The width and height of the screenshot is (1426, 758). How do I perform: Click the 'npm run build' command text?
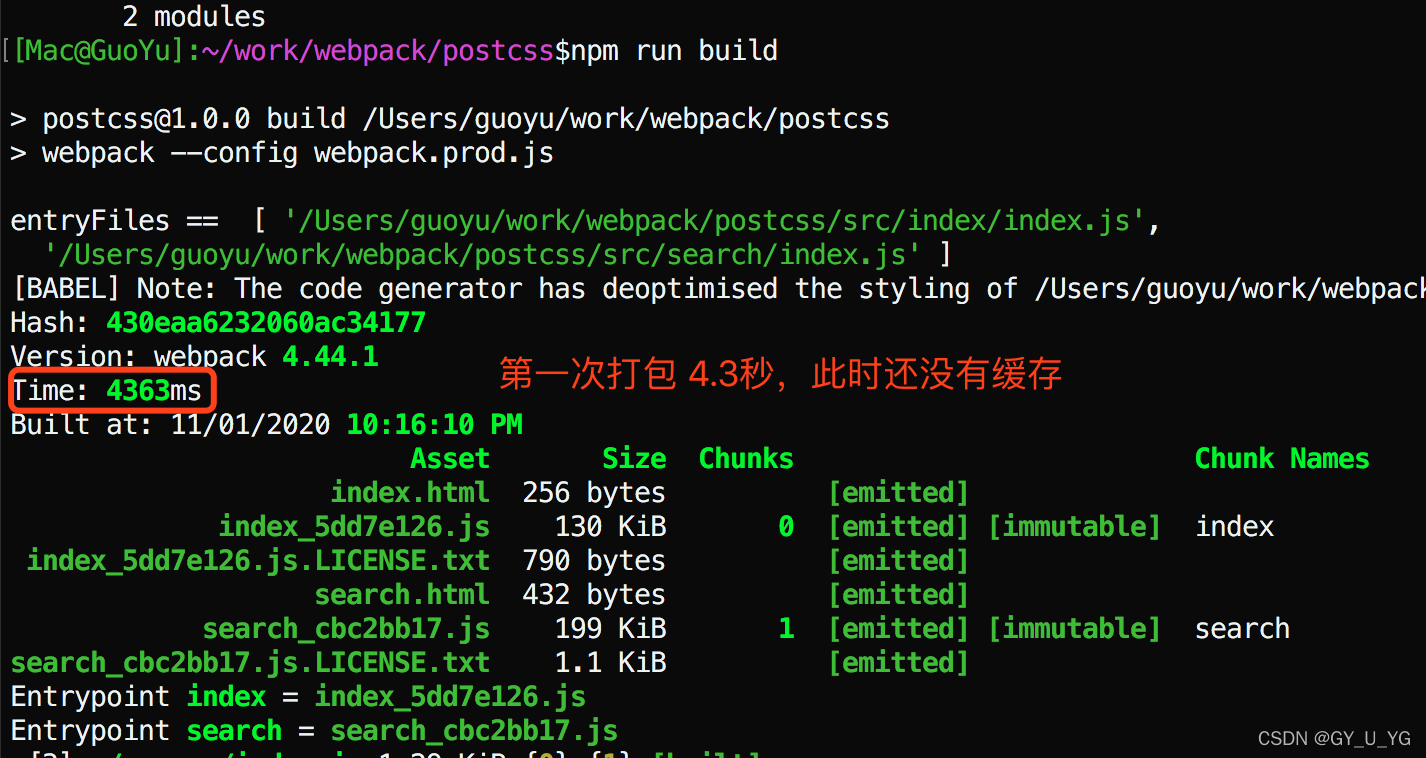(674, 51)
